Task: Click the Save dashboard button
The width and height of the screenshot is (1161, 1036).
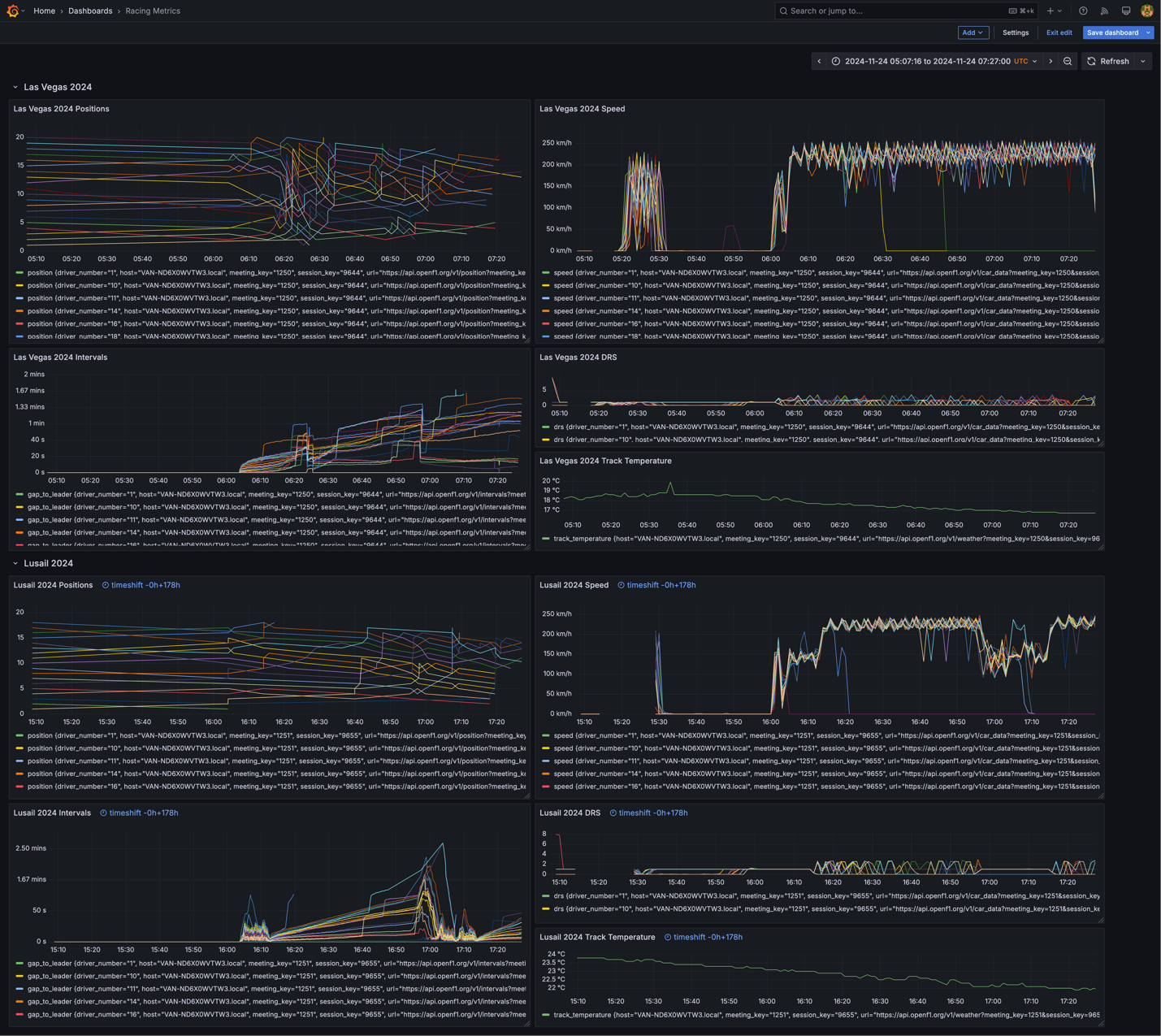Action: [x=1112, y=33]
